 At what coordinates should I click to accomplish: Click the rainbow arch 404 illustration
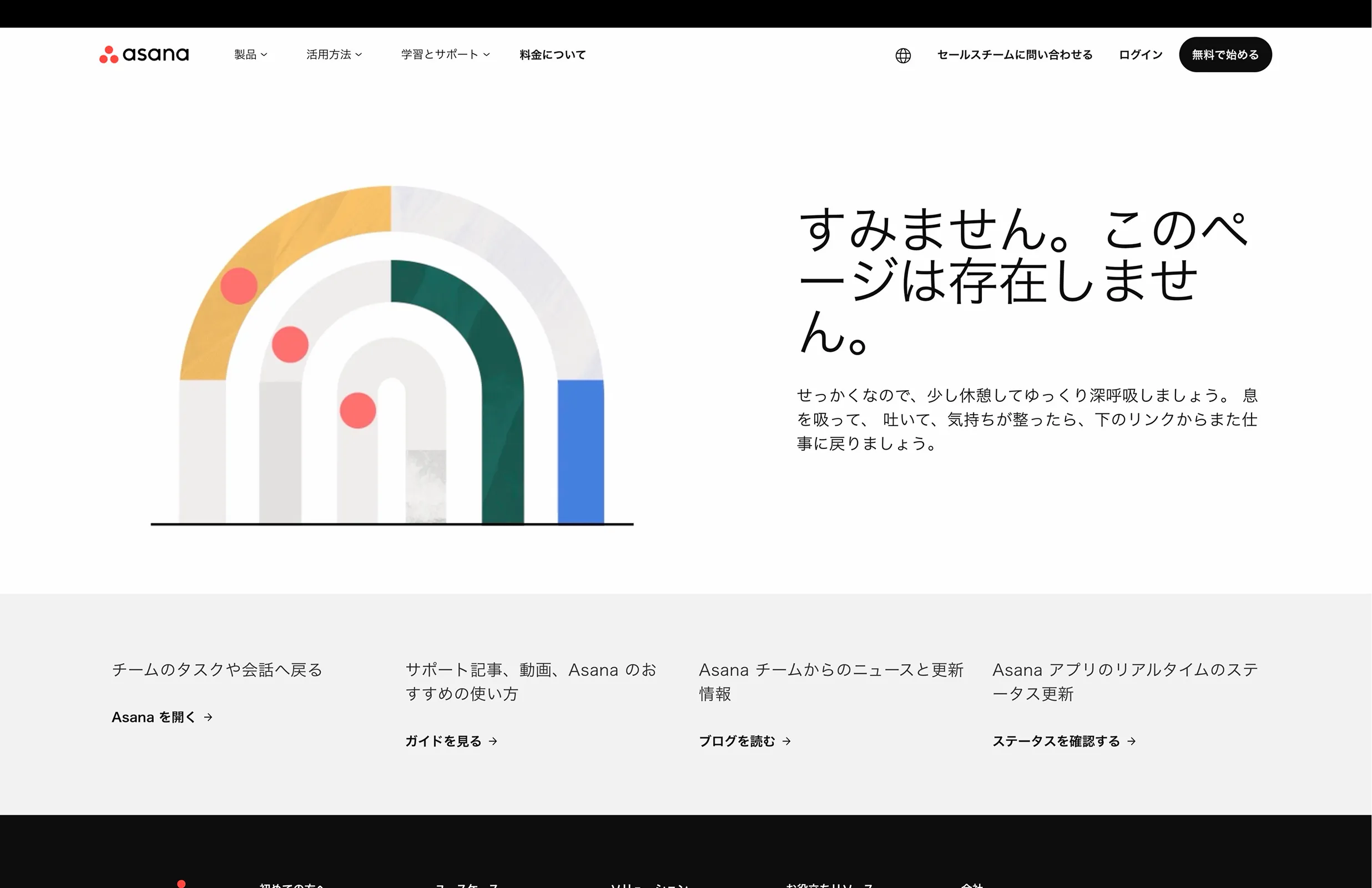point(392,355)
